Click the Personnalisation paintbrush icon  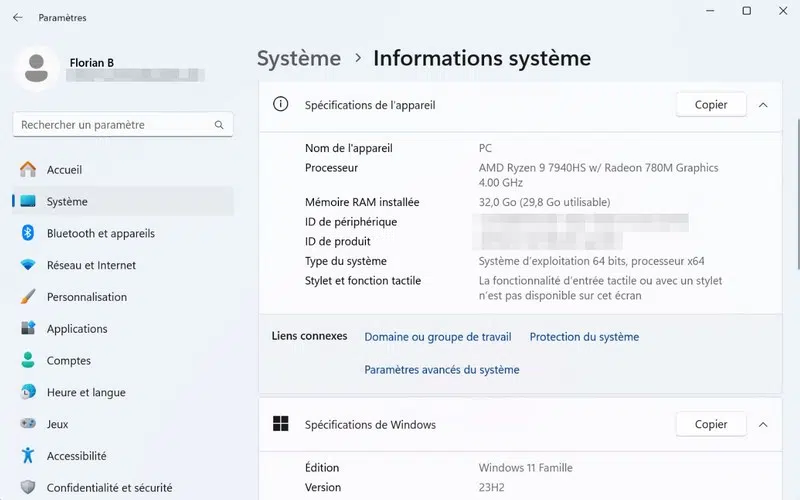click(x=28, y=297)
